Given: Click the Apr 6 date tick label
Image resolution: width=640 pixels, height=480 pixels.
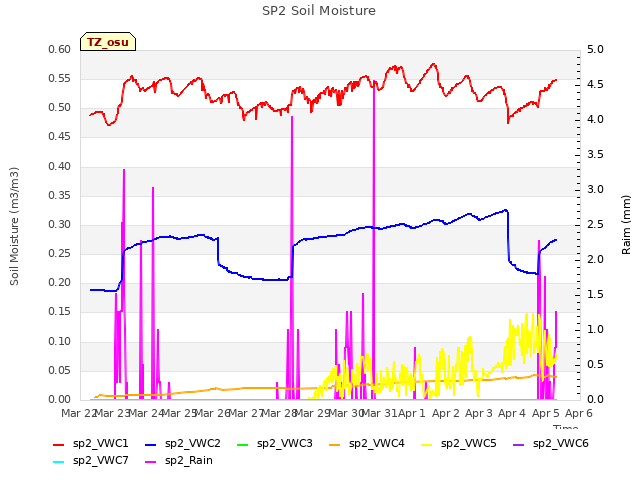Looking at the screenshot, I should (579, 413).
